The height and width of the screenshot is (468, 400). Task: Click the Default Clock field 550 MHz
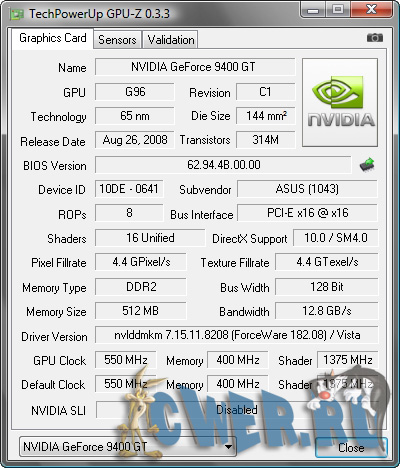(x=125, y=384)
